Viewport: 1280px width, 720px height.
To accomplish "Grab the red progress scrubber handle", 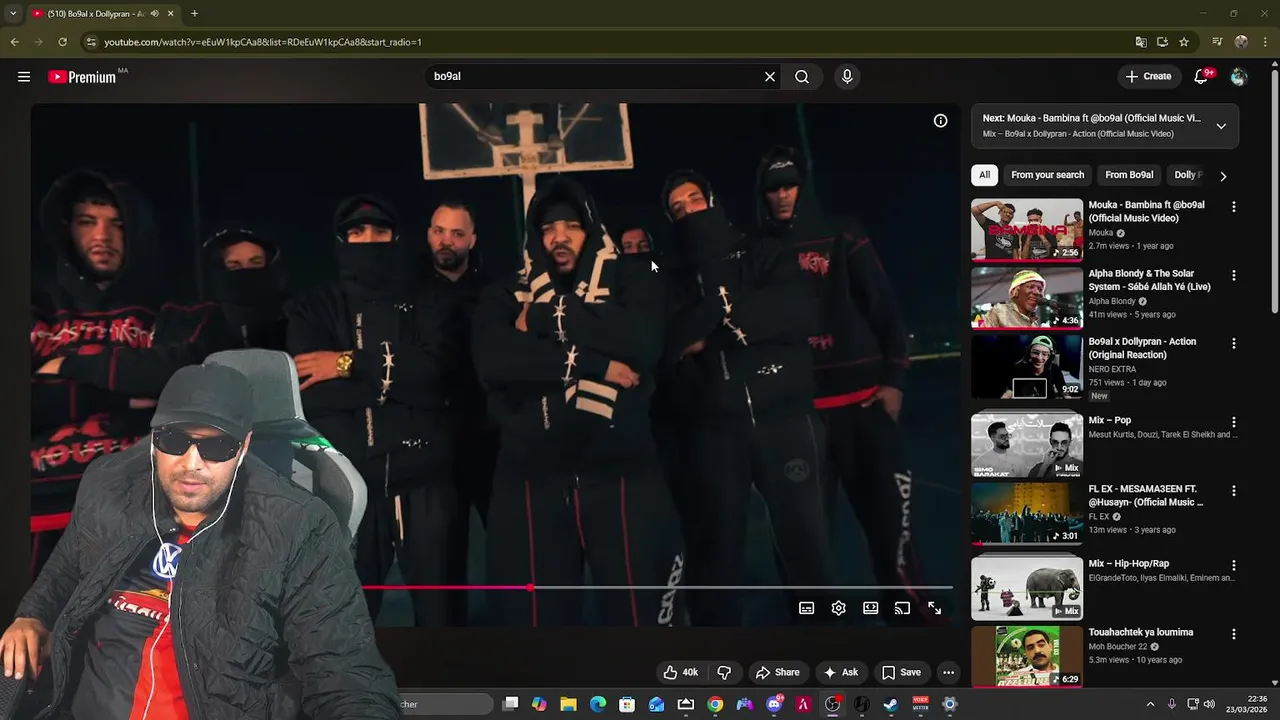I will click(x=530, y=588).
